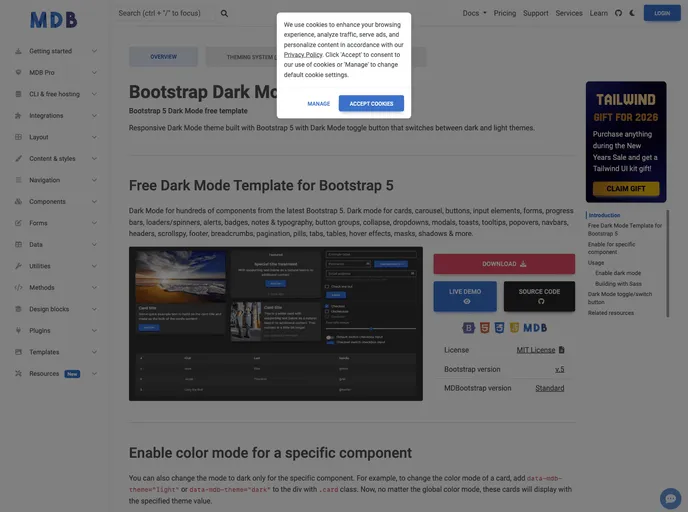Click the Design blocks icon
The height and width of the screenshot is (512, 688).
(18, 309)
